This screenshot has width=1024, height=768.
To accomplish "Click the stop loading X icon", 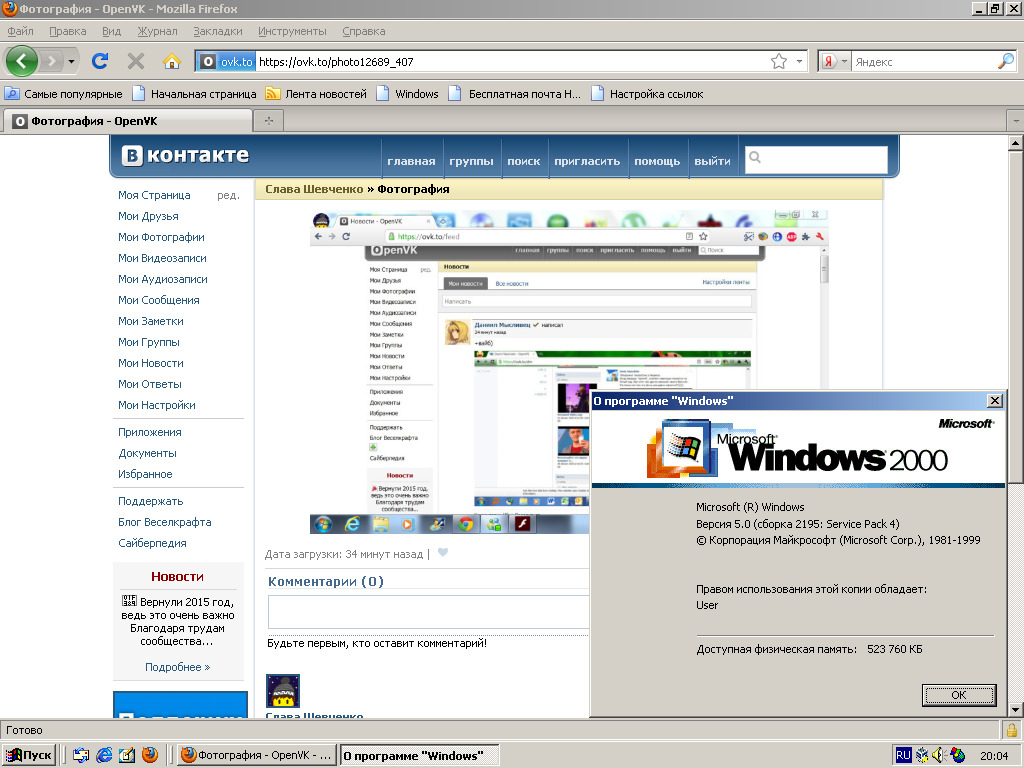I will pyautogui.click(x=136, y=61).
